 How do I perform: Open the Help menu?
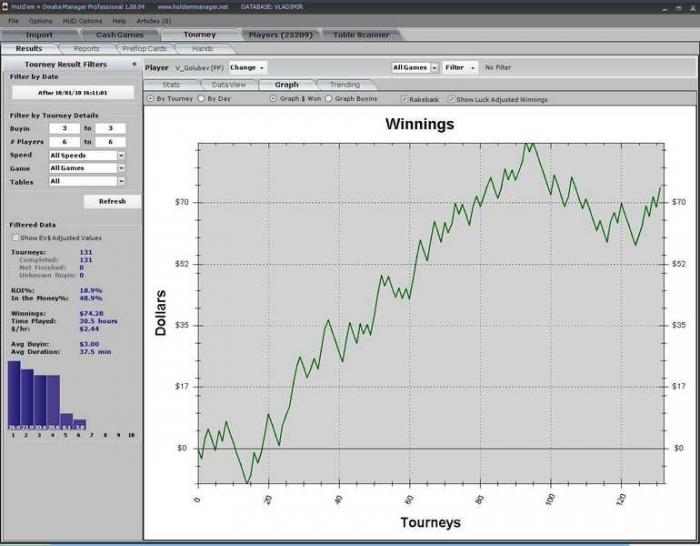click(119, 21)
